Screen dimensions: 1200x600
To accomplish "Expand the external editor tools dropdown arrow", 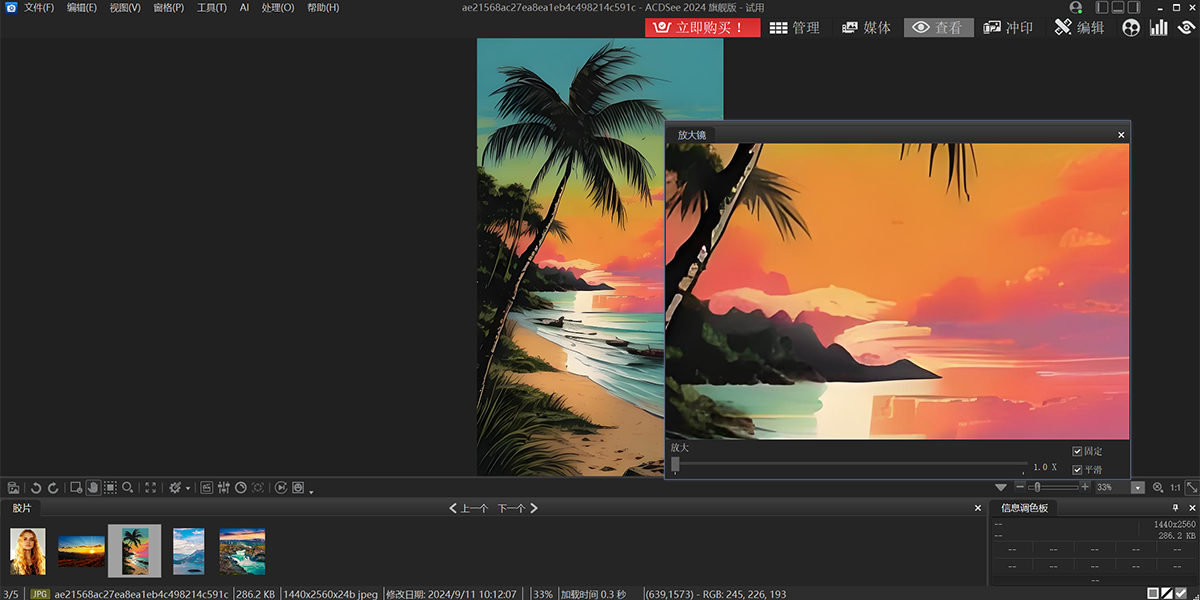I will (x=188, y=489).
